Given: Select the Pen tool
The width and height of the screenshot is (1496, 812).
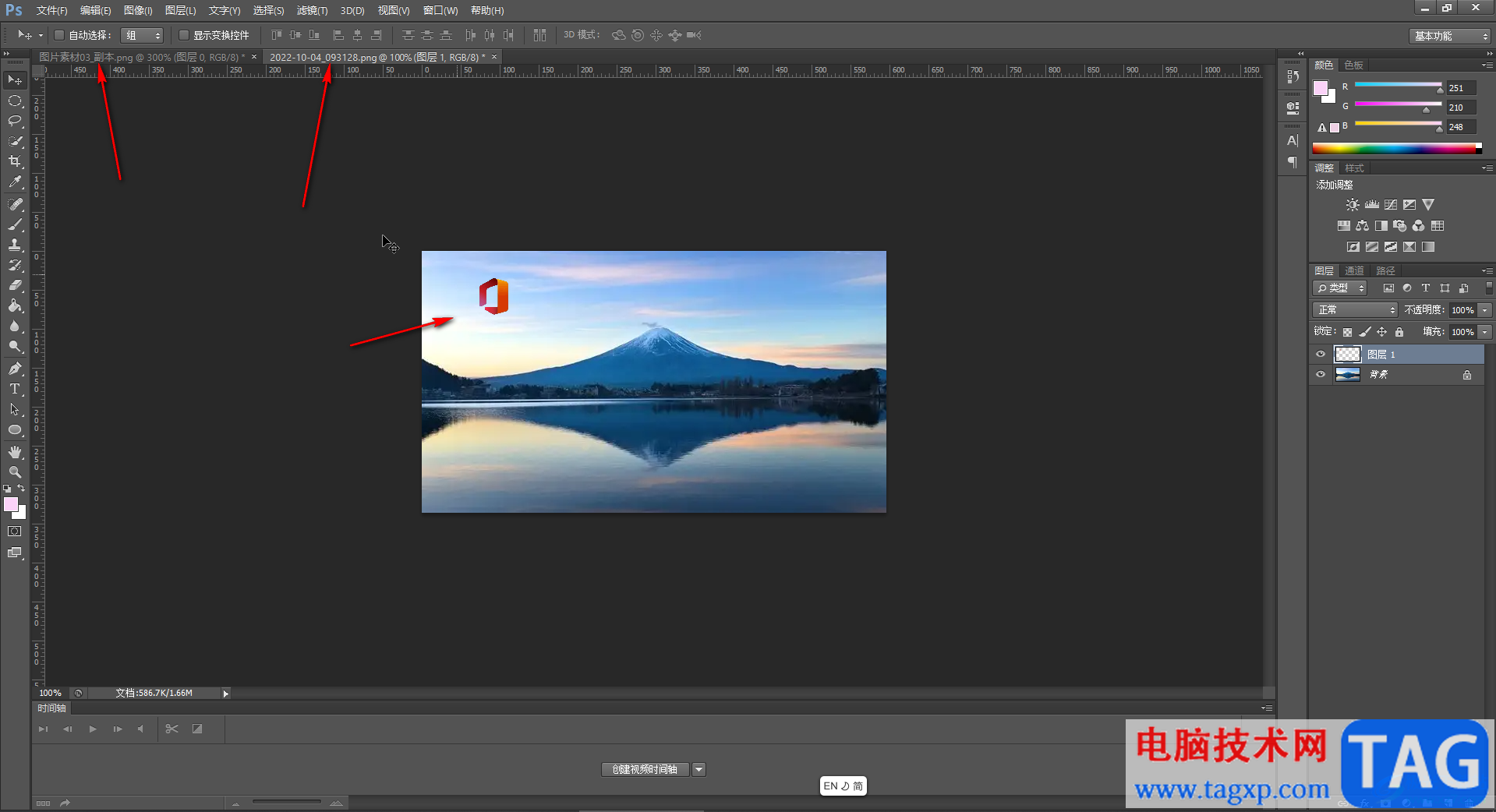Looking at the screenshot, I should tap(15, 369).
